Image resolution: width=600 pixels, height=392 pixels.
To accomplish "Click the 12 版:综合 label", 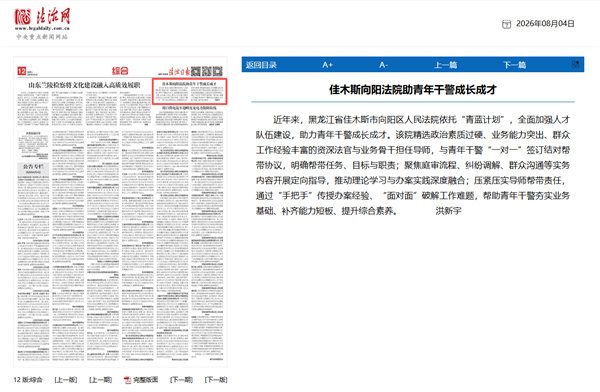I will (28, 380).
